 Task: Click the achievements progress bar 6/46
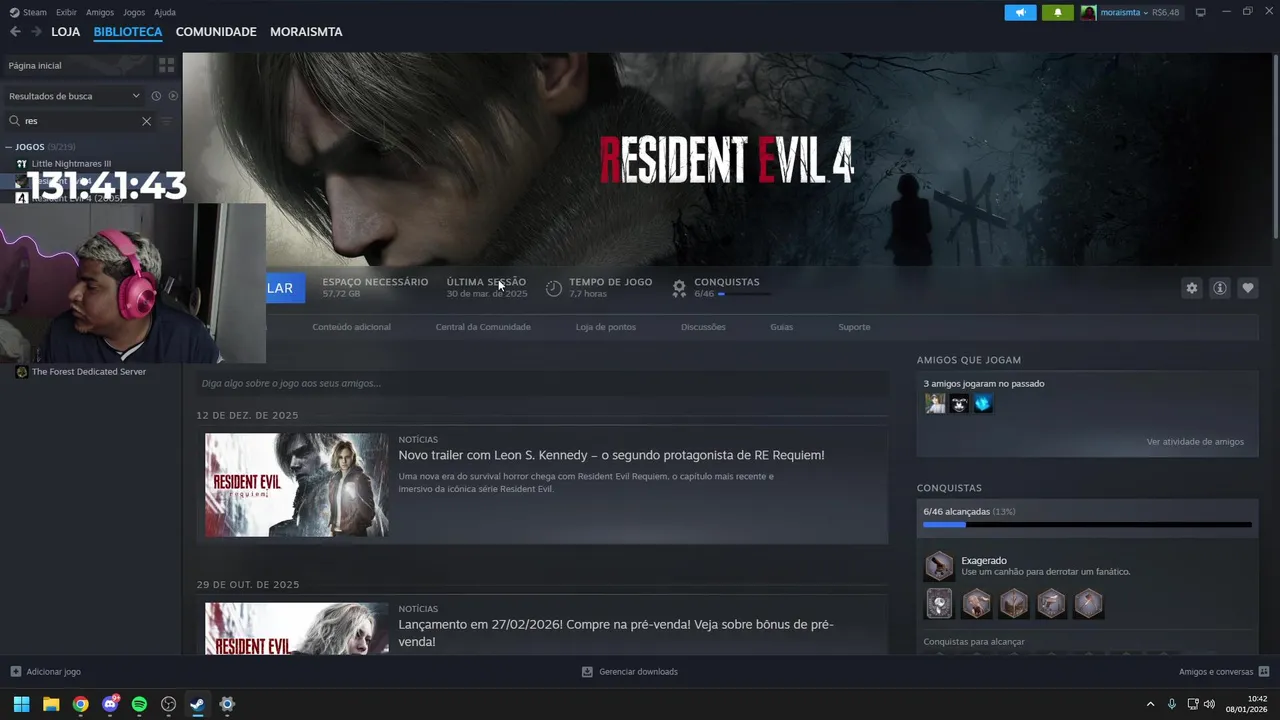point(1087,524)
